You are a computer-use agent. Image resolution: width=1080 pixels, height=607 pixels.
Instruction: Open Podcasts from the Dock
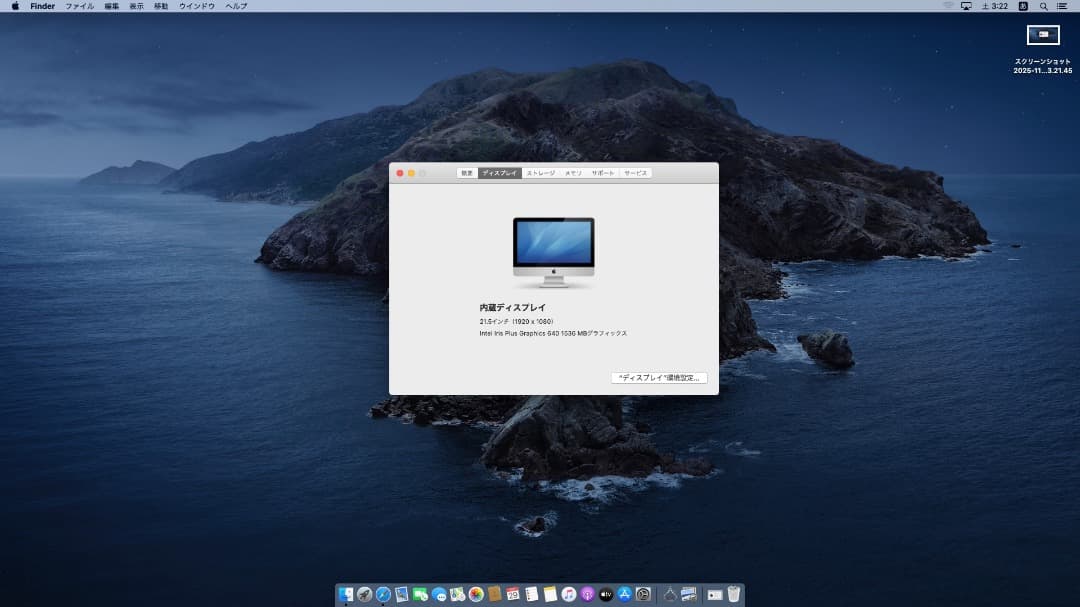click(x=587, y=594)
